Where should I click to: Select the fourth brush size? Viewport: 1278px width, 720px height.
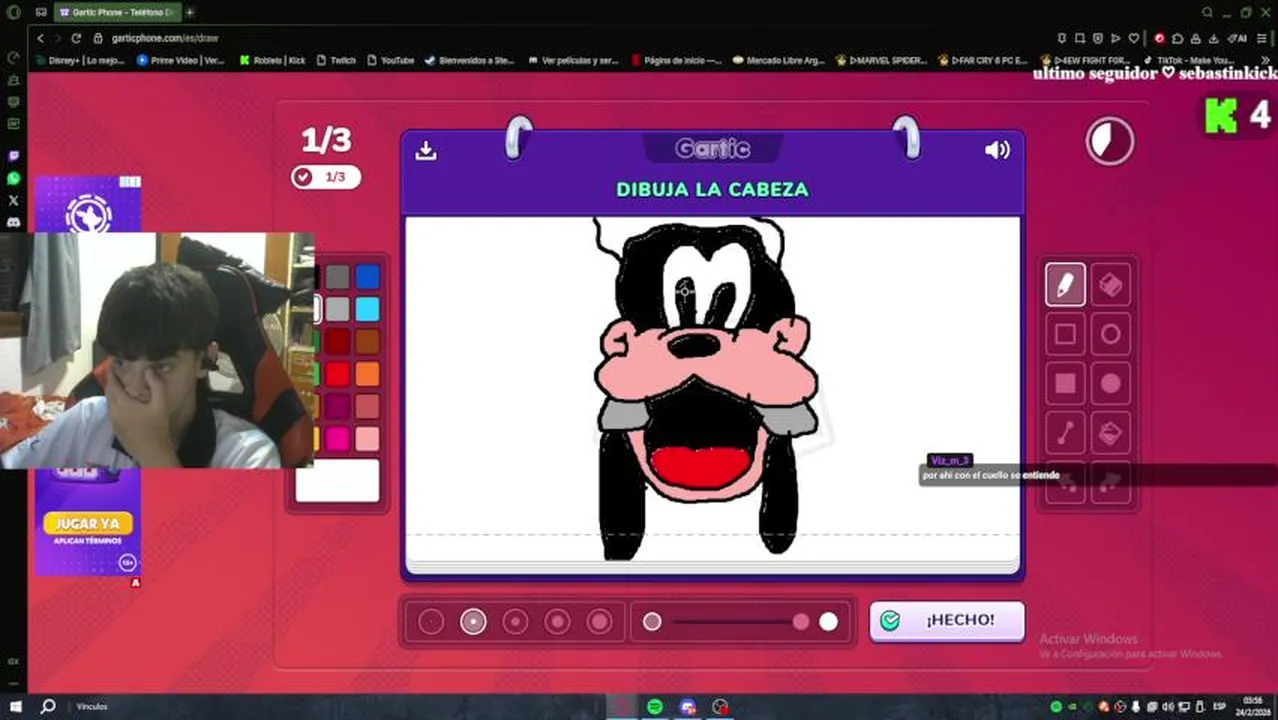[557, 622]
